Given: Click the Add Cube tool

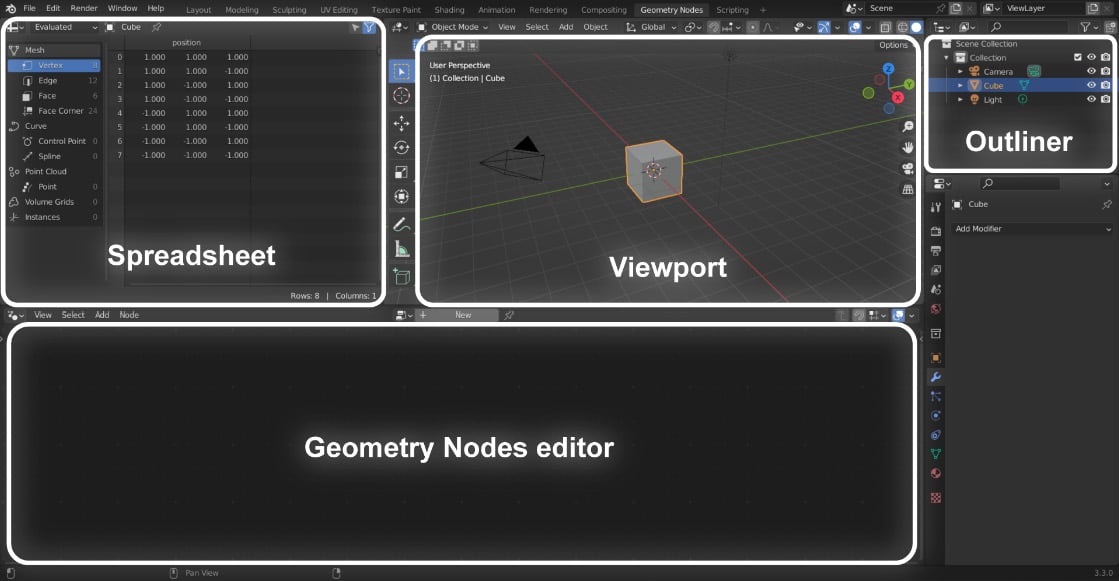Looking at the screenshot, I should [x=402, y=276].
